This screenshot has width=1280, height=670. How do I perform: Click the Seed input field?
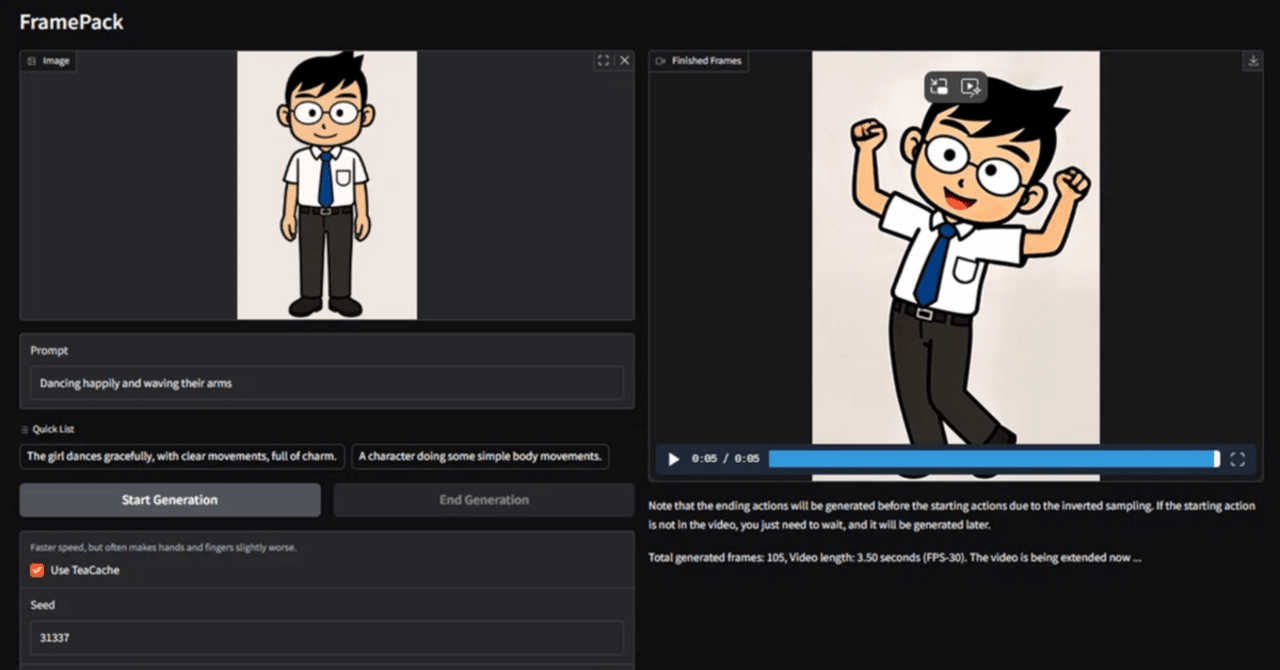[326, 637]
